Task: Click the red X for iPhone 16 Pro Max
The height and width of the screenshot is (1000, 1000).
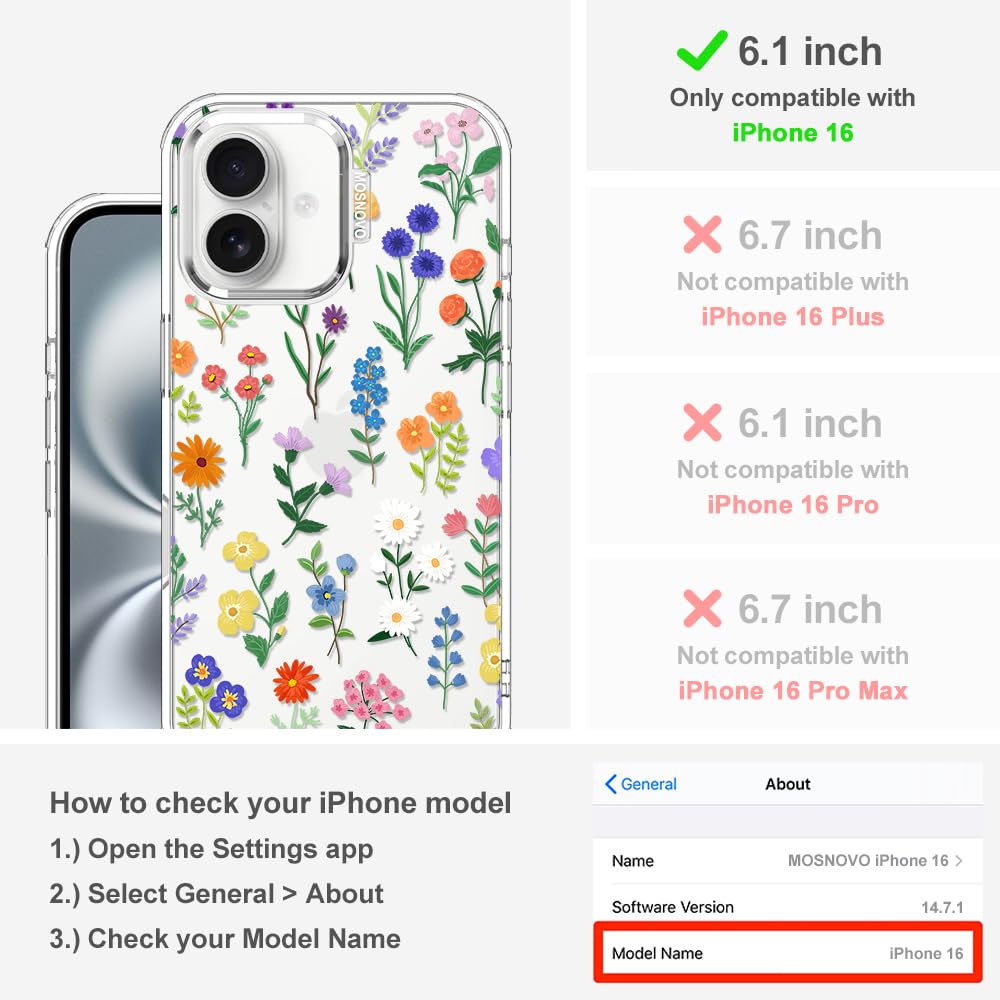Action: pos(702,608)
